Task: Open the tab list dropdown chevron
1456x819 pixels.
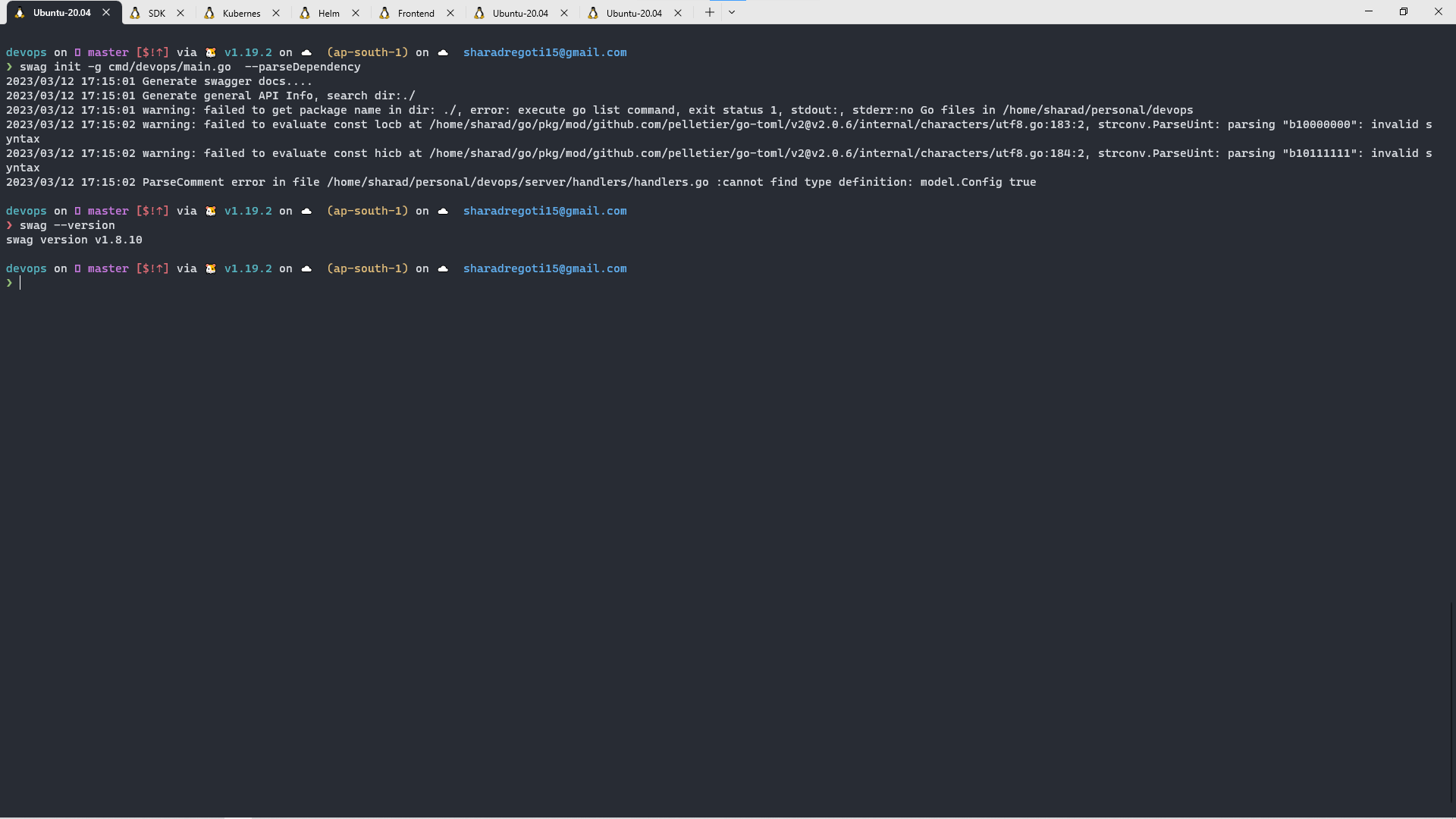Action: (x=732, y=12)
